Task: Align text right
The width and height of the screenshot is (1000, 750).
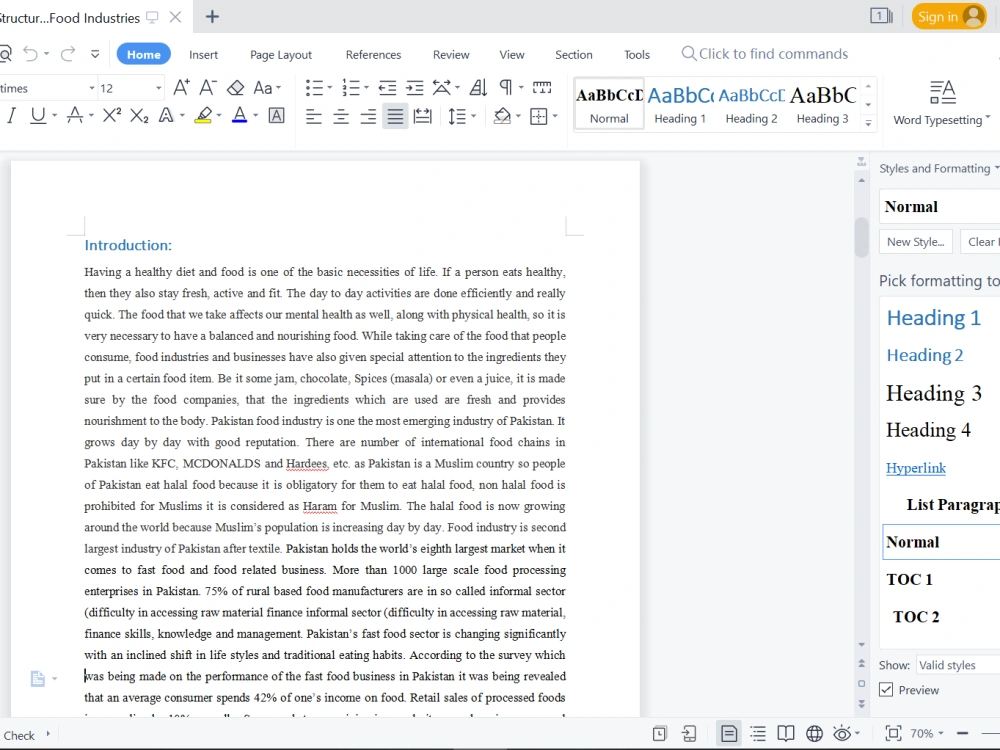Action: 368,116
